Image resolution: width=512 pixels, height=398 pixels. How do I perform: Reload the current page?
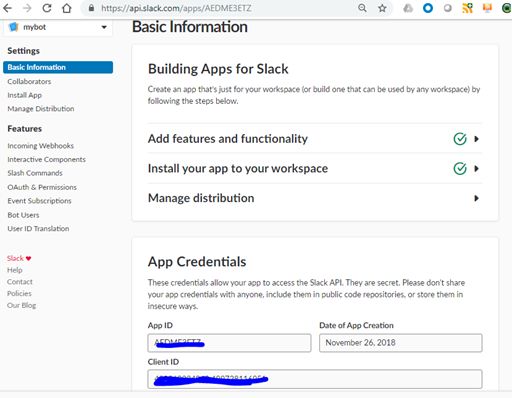click(x=47, y=8)
